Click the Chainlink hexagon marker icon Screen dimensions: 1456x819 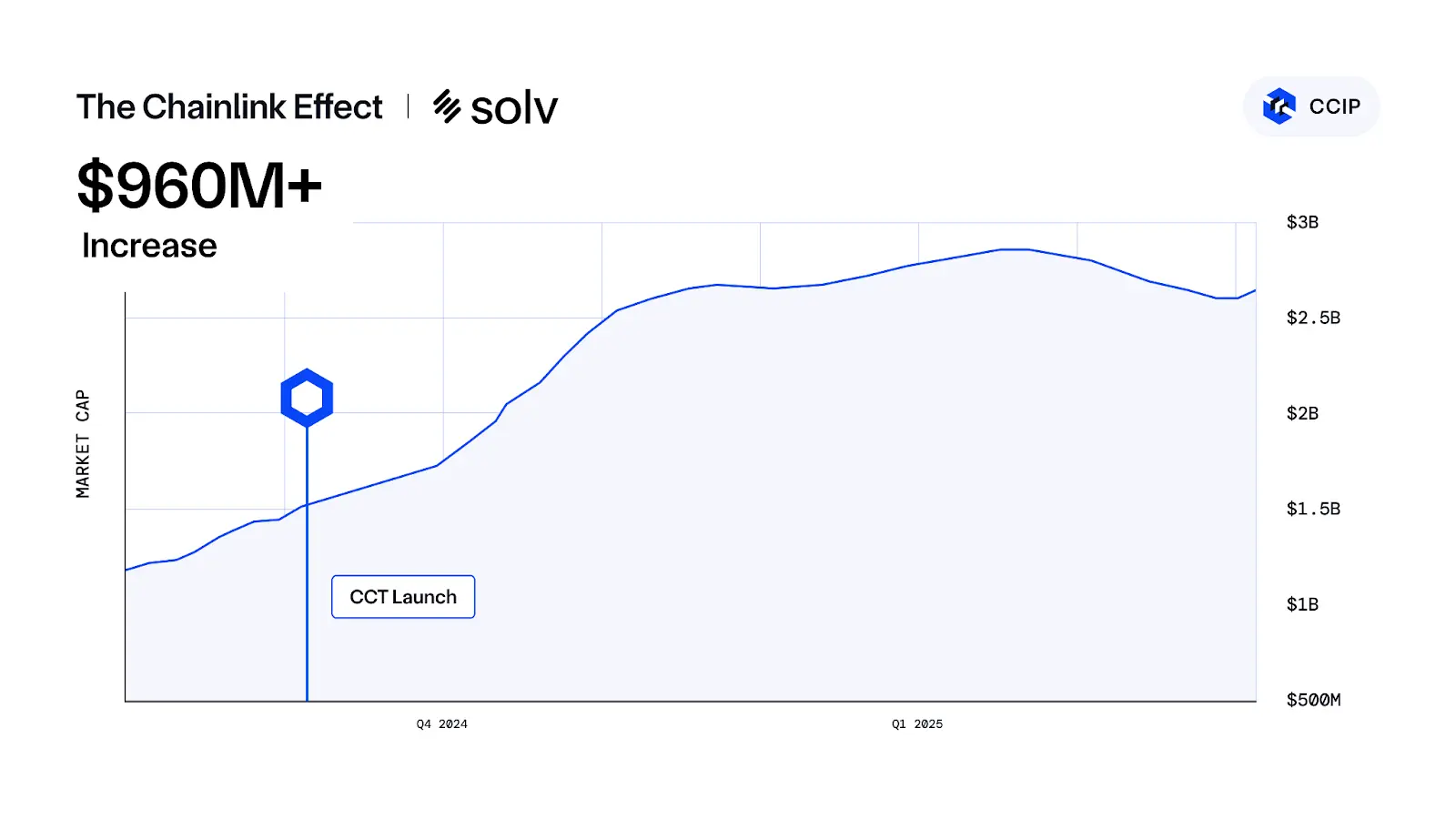307,398
